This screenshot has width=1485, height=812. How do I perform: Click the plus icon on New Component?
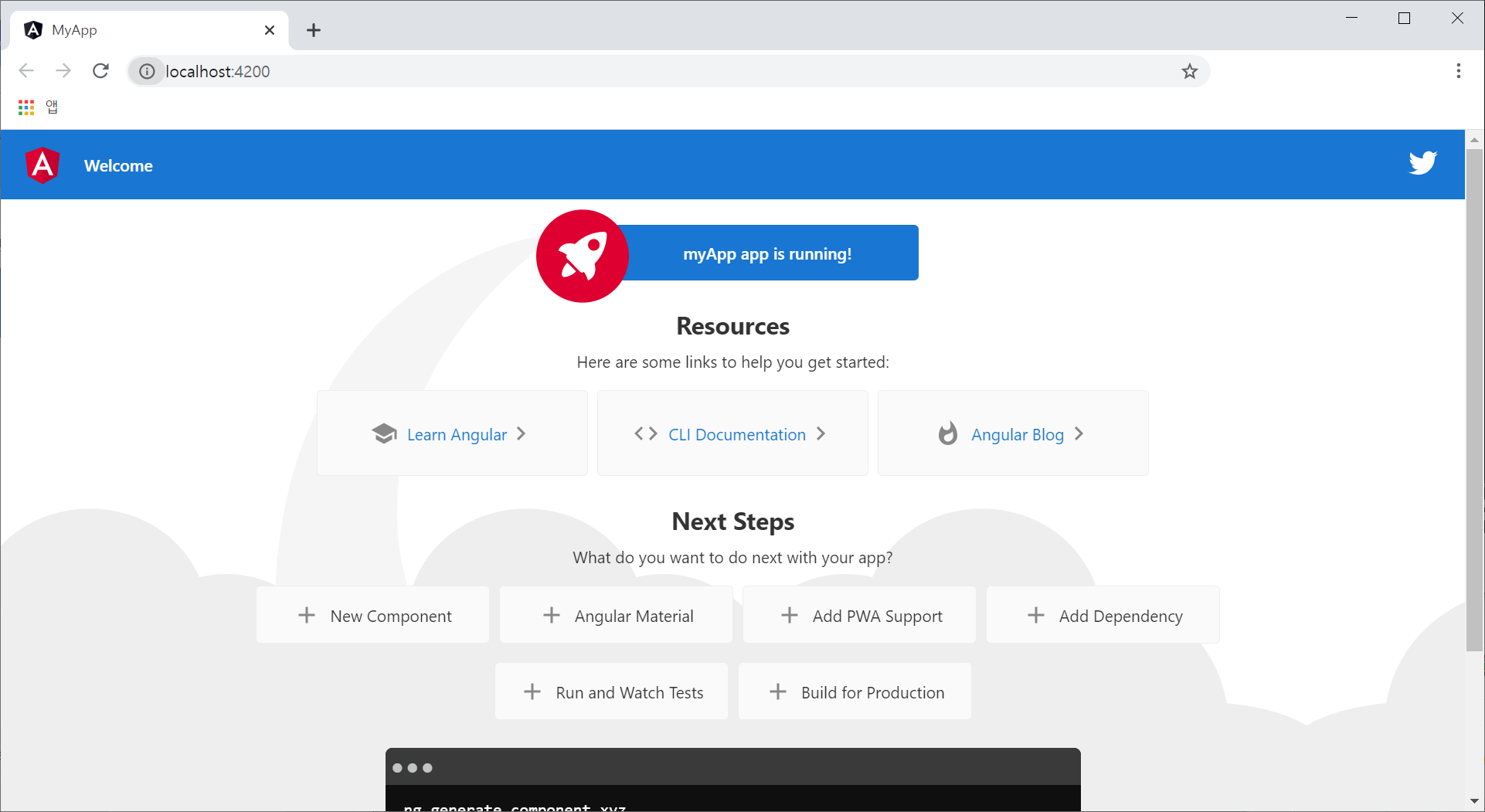point(307,615)
